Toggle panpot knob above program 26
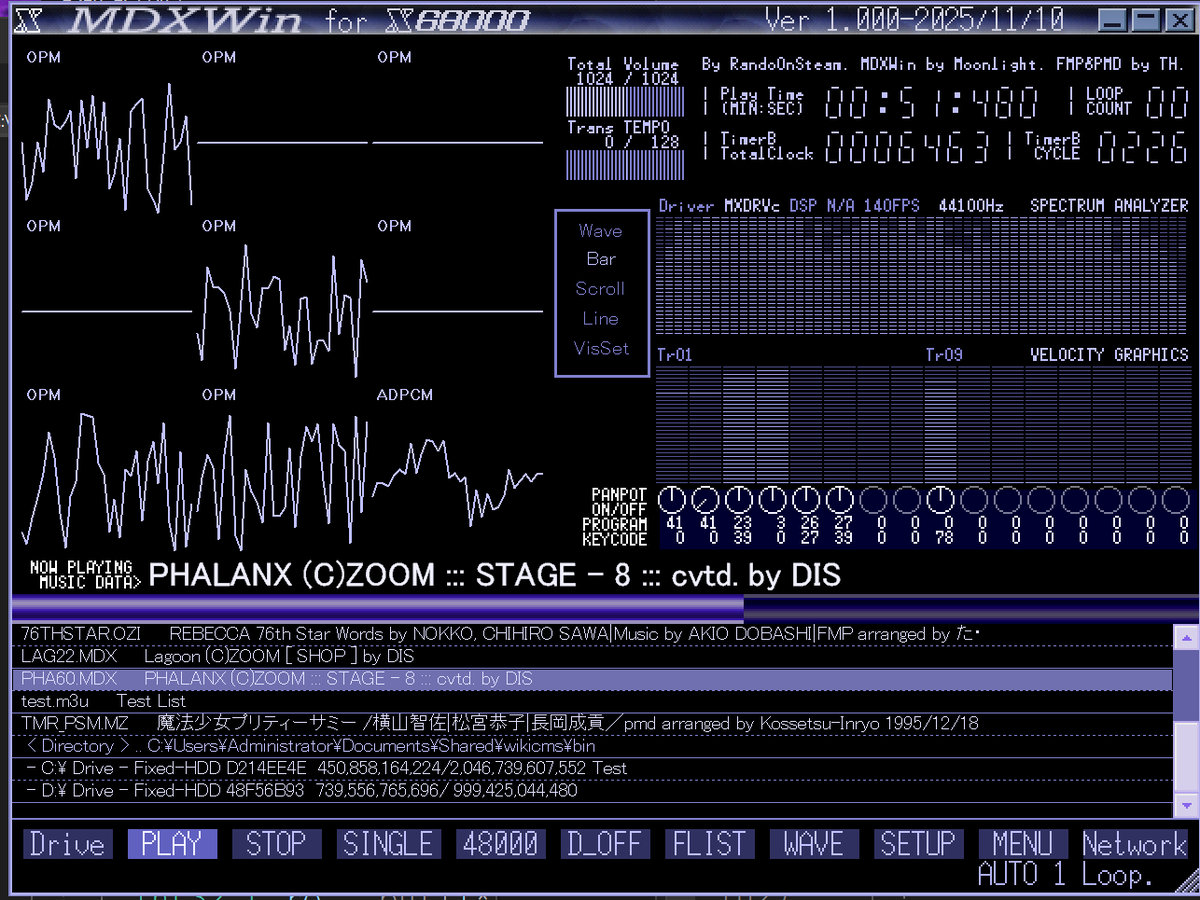This screenshot has width=1200, height=900. tap(806, 499)
